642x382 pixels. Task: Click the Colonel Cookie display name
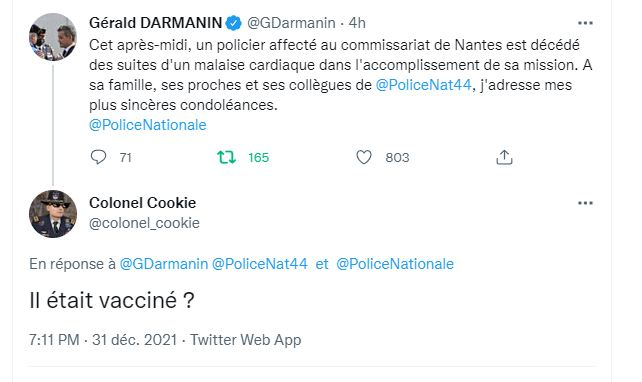[142, 203]
